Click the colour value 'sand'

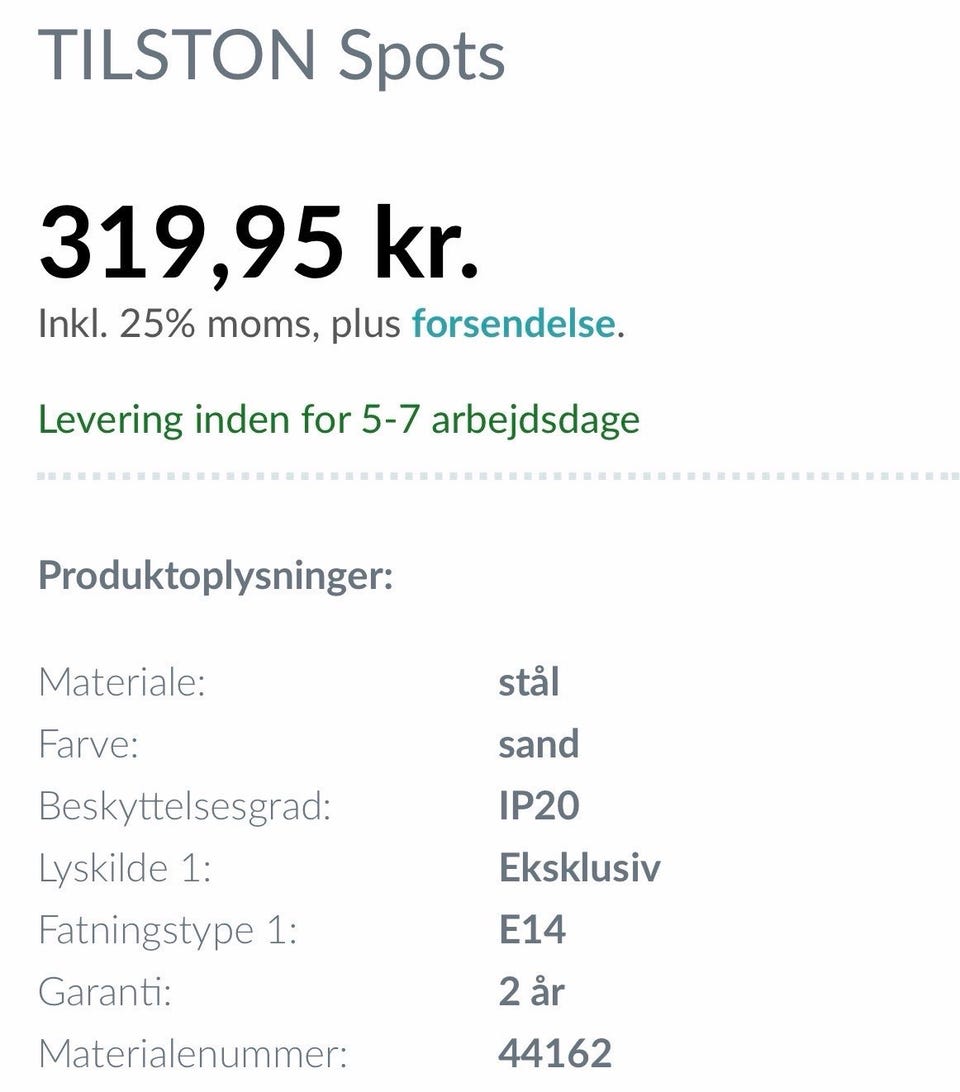538,745
